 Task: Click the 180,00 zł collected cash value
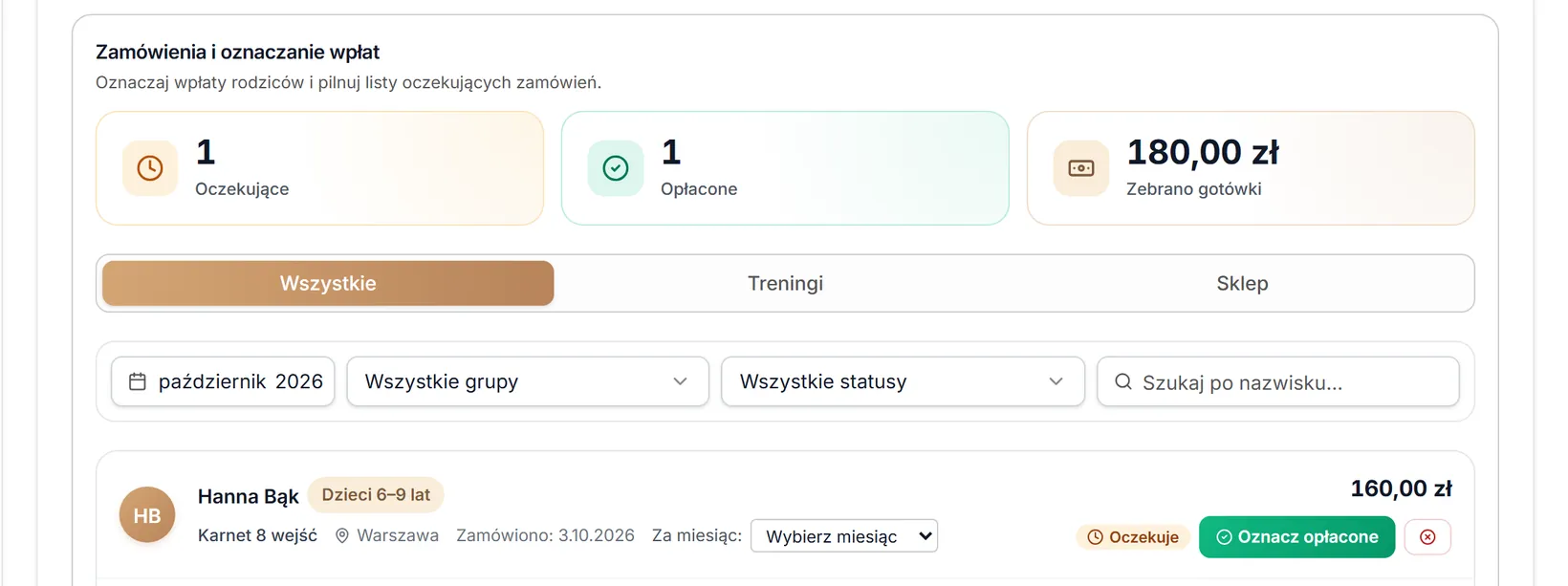1203,152
